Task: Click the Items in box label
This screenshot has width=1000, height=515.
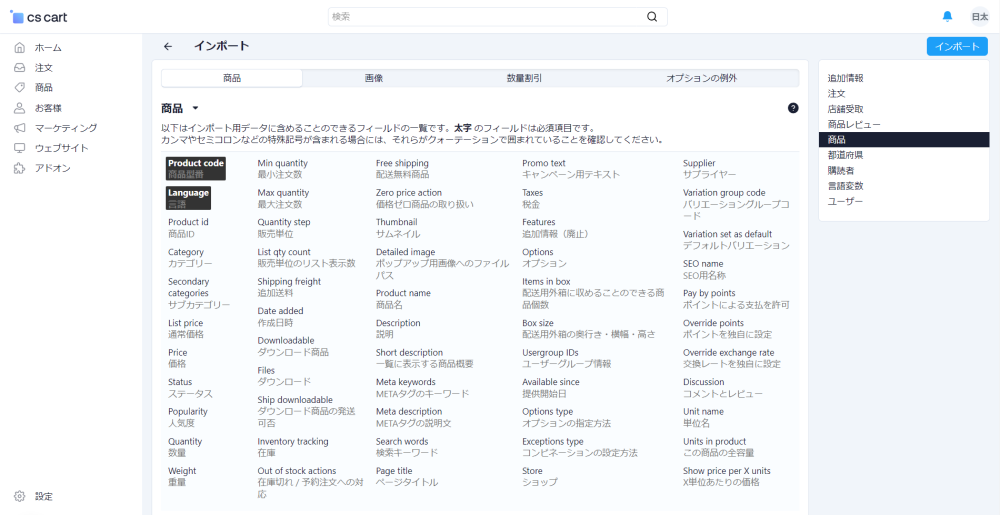Action: pyautogui.click(x=546, y=282)
